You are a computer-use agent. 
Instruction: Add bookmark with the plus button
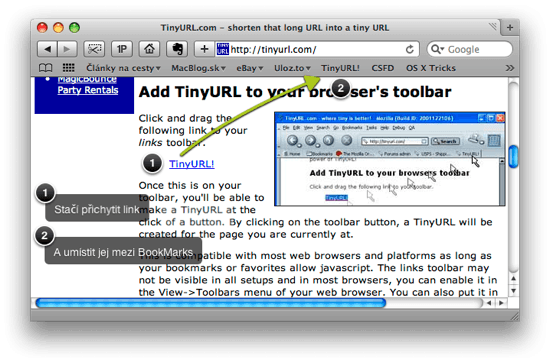pyautogui.click(x=204, y=49)
